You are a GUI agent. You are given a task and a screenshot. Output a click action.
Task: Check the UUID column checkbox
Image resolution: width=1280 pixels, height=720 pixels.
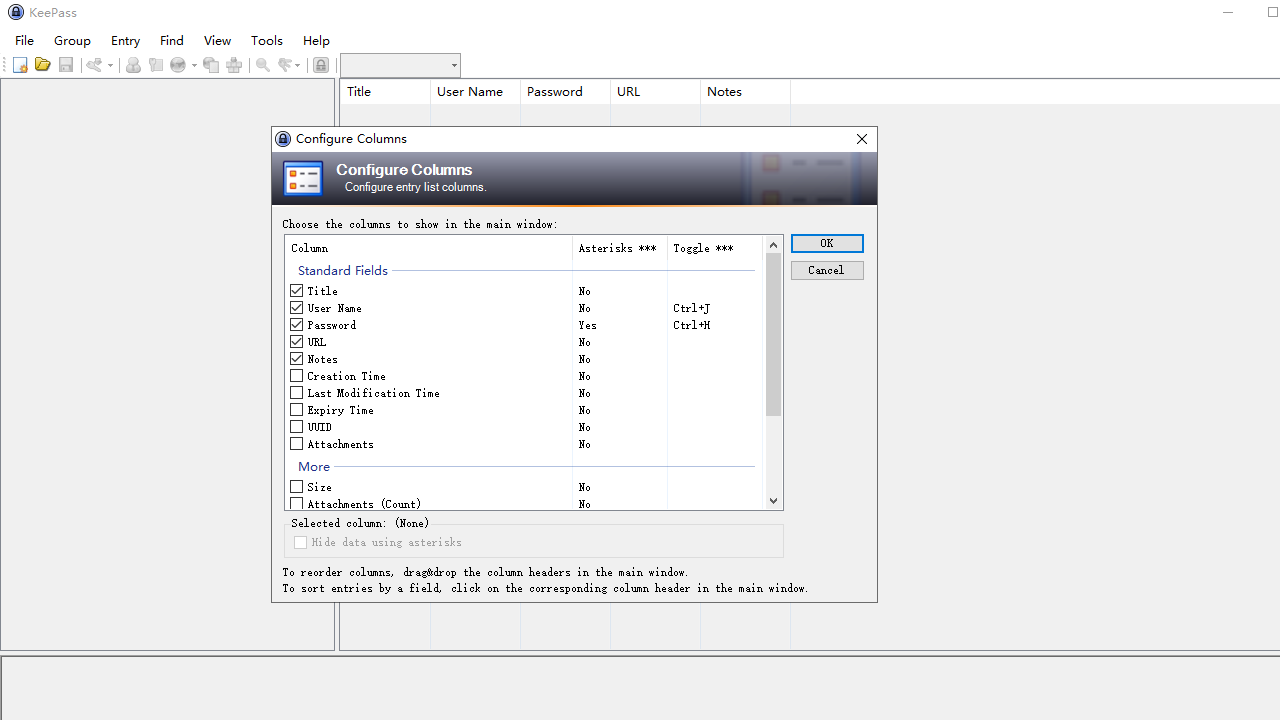pyautogui.click(x=297, y=427)
